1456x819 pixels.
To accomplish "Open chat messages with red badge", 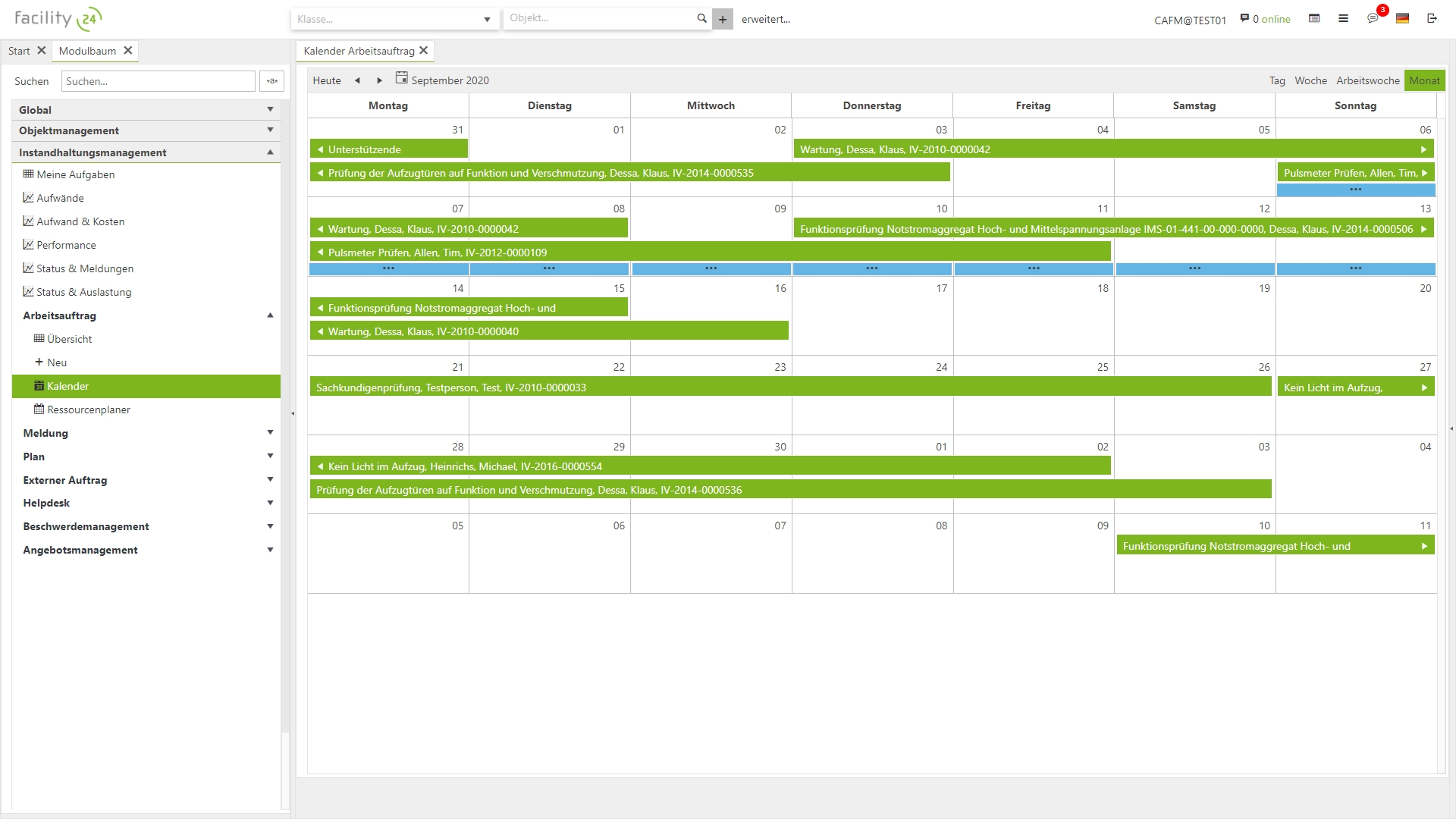I will coord(1373,18).
